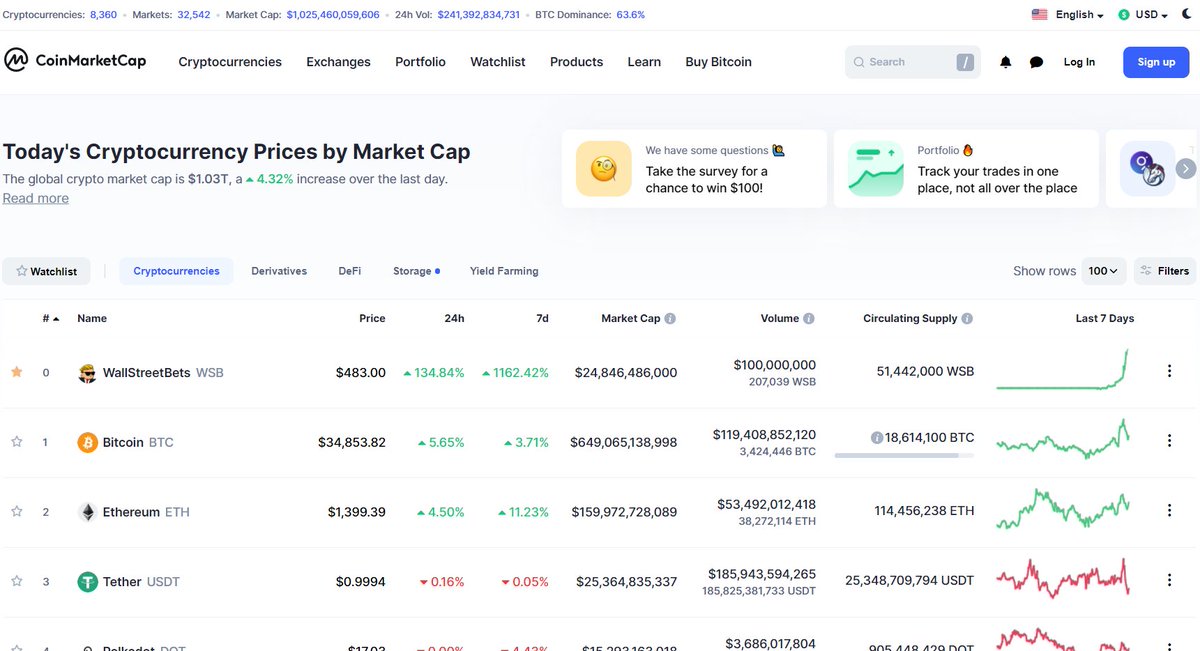Click the Watchlist star button
Image resolution: width=1200 pixels, height=651 pixels.
[x=46, y=271]
